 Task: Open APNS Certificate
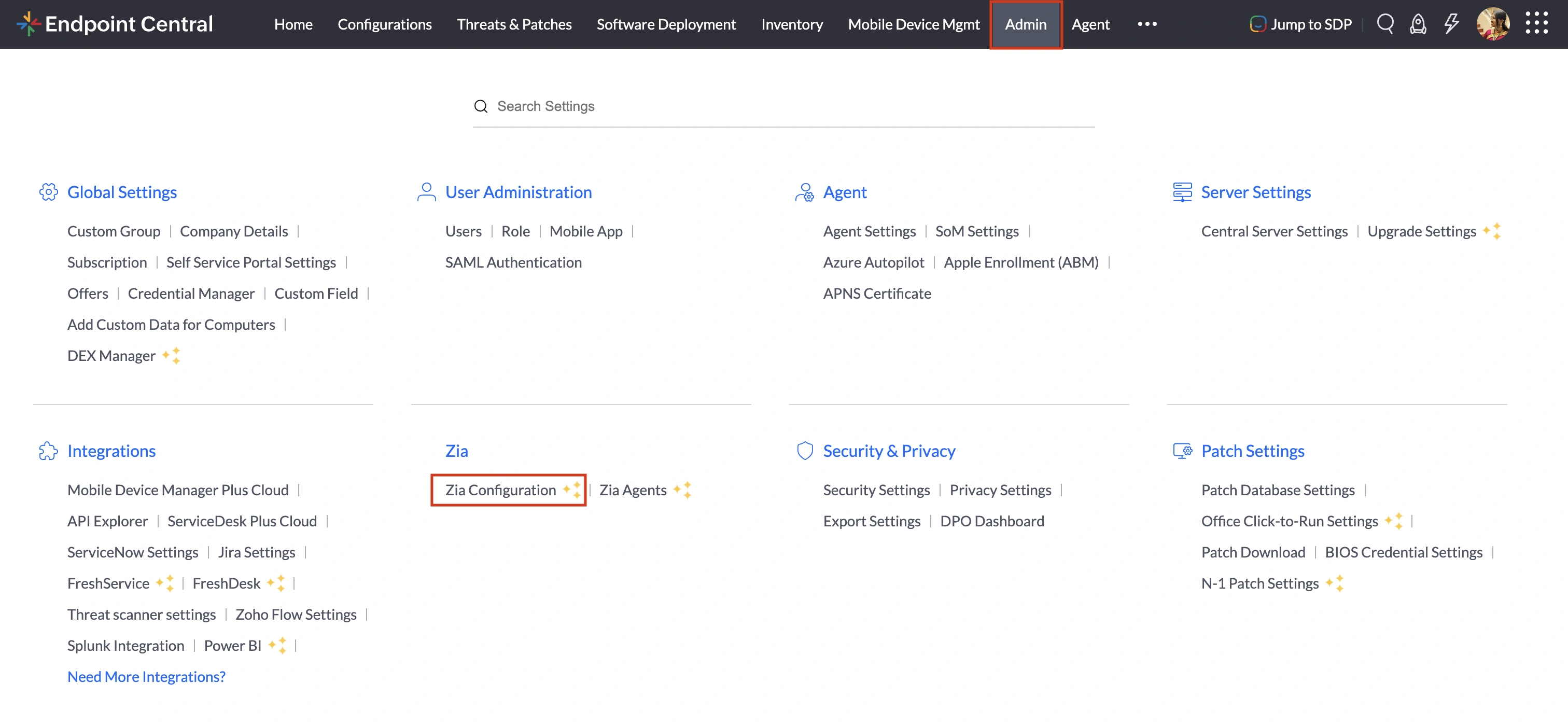point(877,293)
